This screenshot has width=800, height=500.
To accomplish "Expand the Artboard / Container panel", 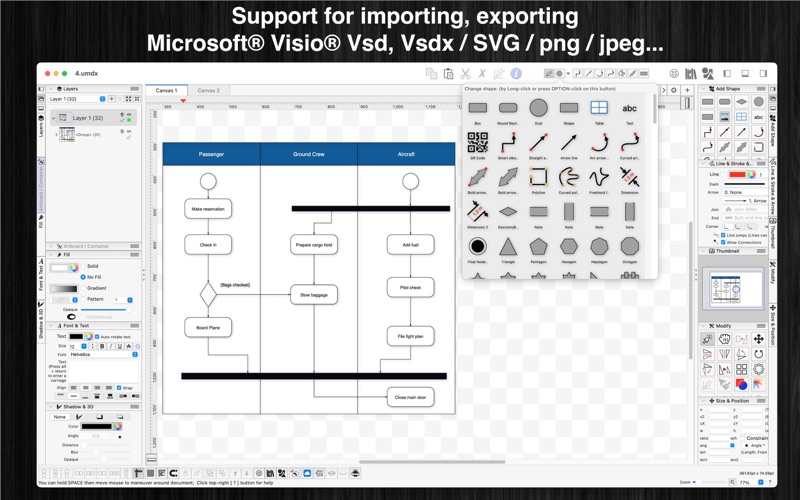I will click(x=51, y=246).
